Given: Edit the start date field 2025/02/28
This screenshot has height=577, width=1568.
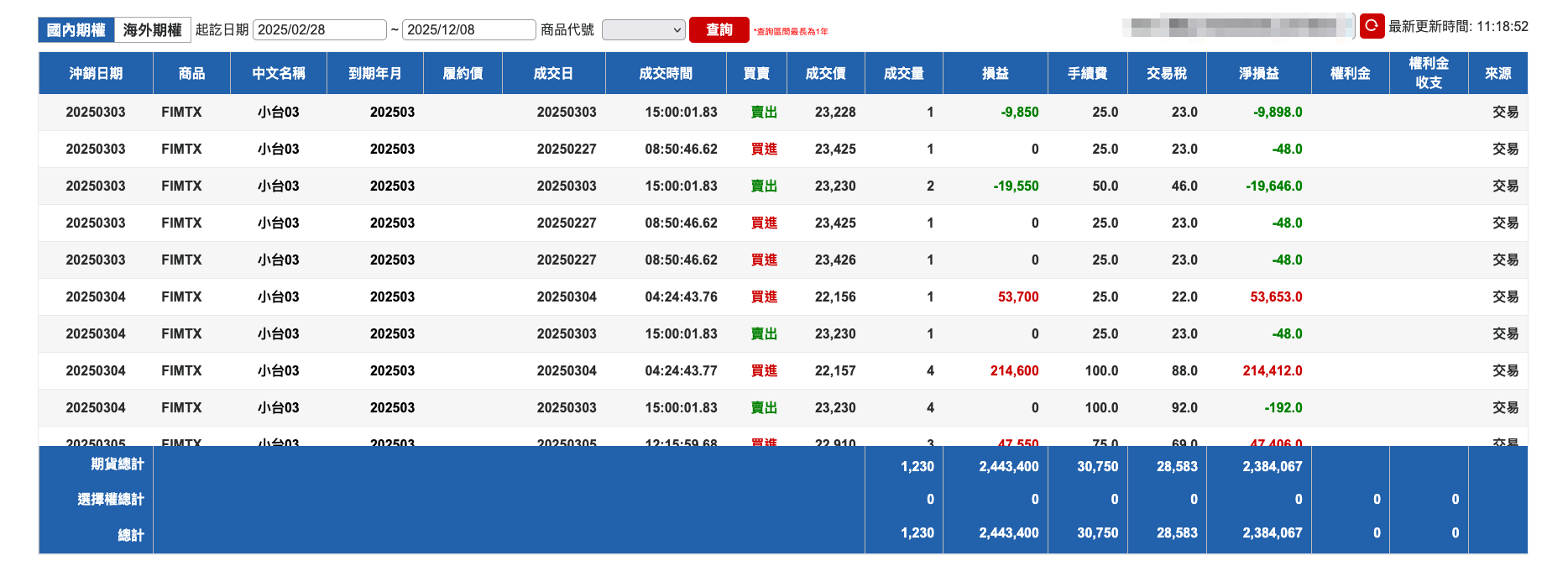Looking at the screenshot, I should [x=319, y=29].
